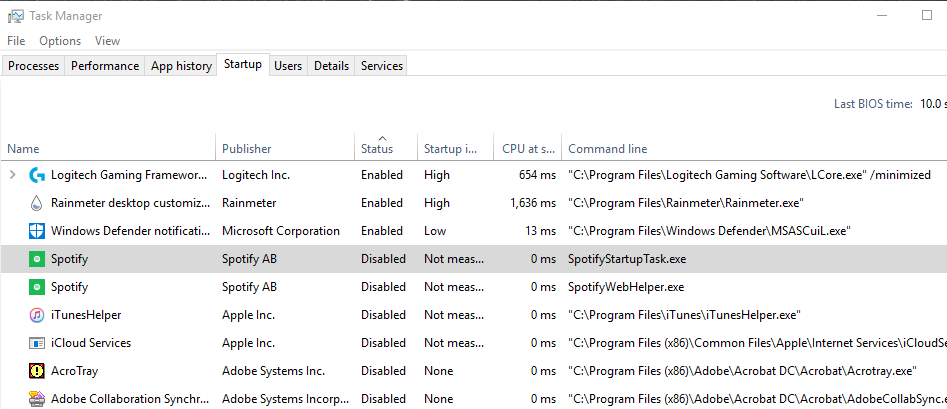
Task: Click Spotify icon in SpotifyWebHelper.exe row
Action: (x=37, y=287)
